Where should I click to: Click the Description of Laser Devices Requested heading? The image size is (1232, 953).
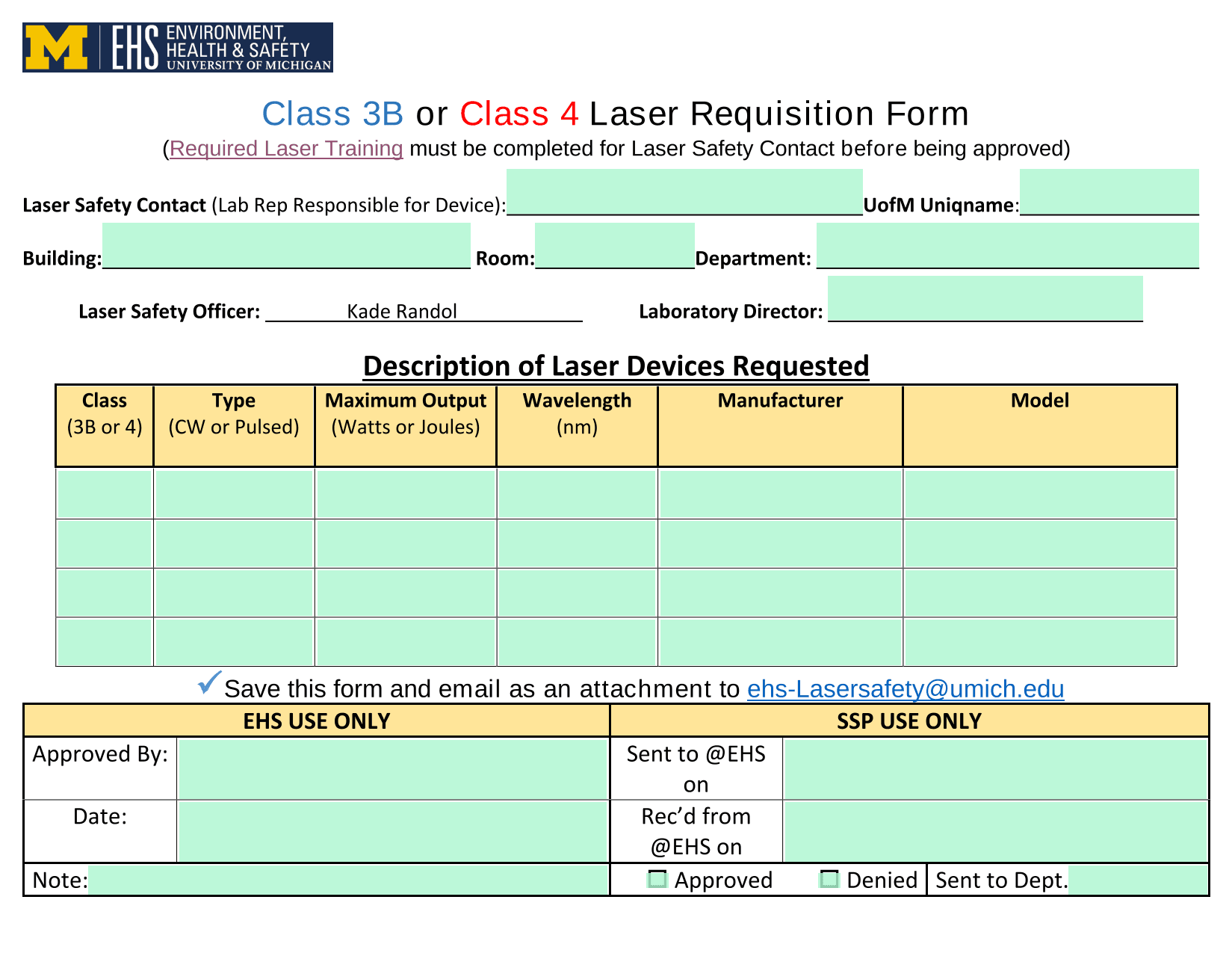tap(616, 366)
